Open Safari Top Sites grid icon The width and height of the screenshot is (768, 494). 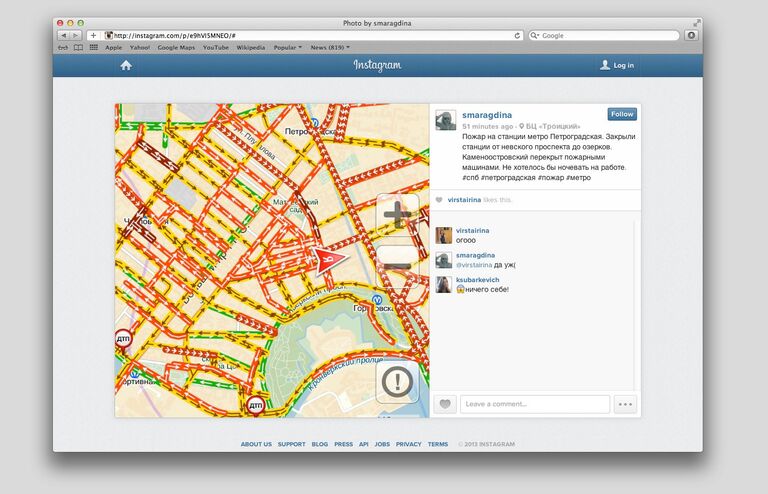pyautogui.click(x=93, y=47)
